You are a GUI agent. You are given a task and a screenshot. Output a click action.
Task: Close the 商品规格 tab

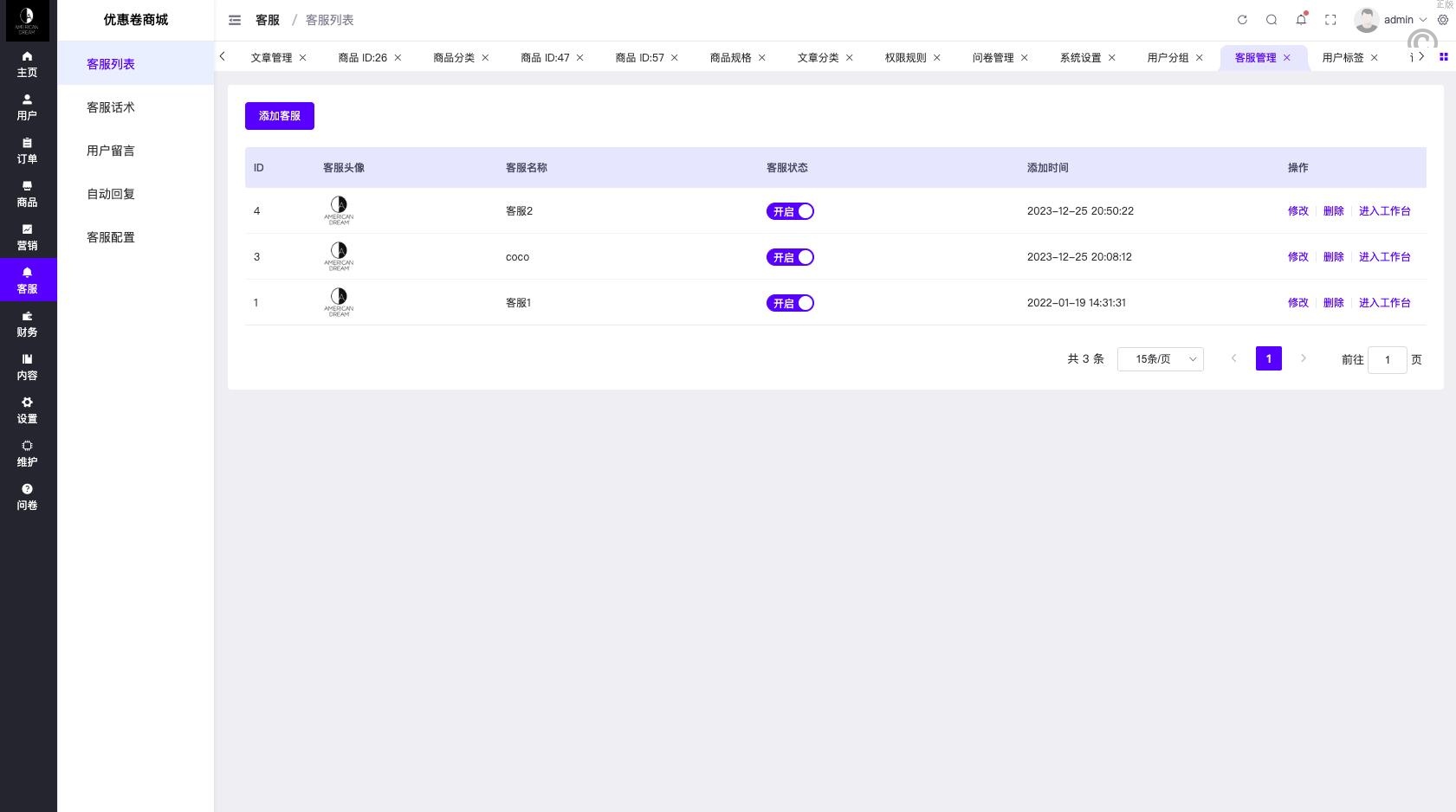click(762, 58)
